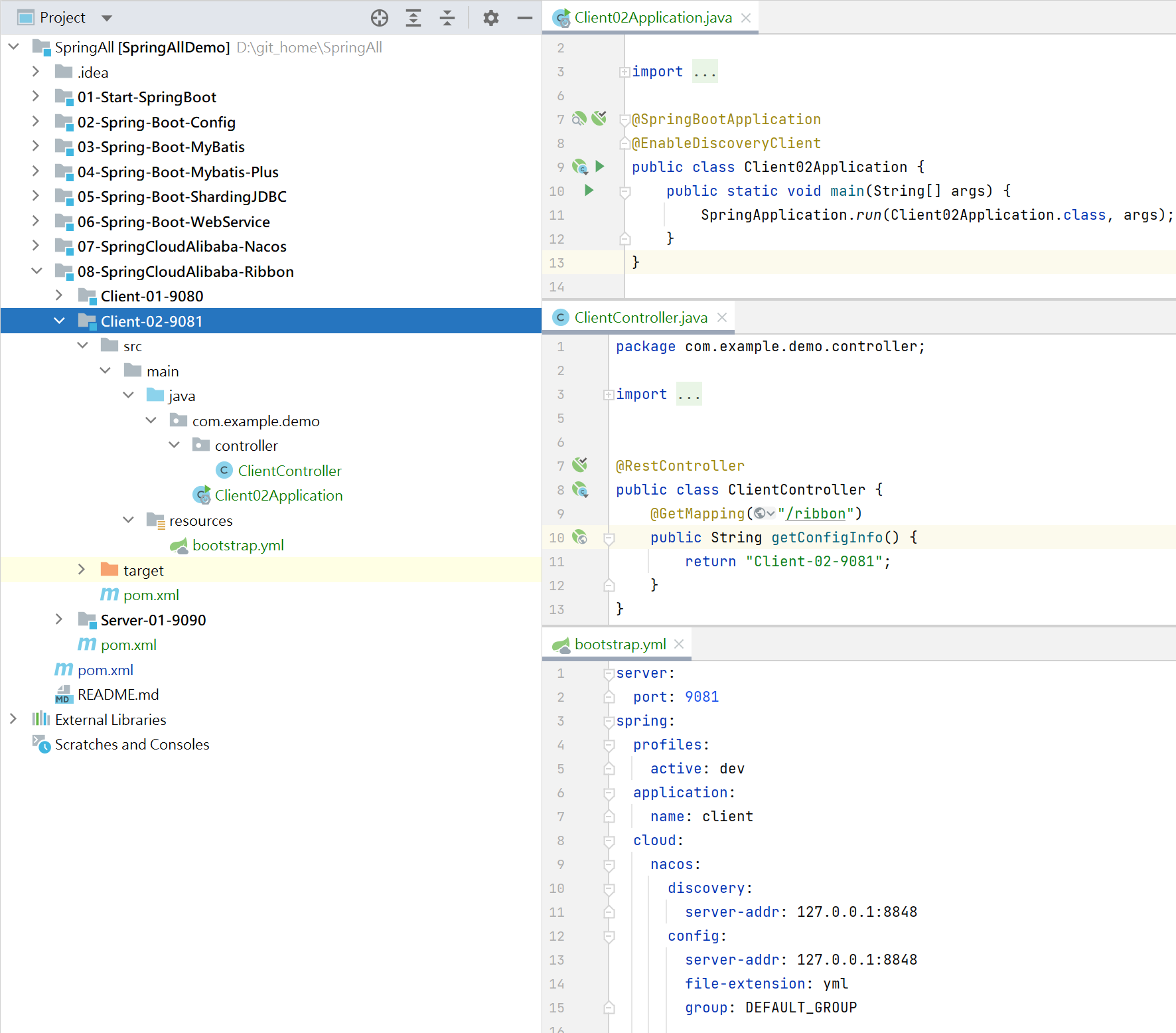Screen dimensions: 1176x1033
Task: Open the /ribbon mapping link
Action: 820,513
